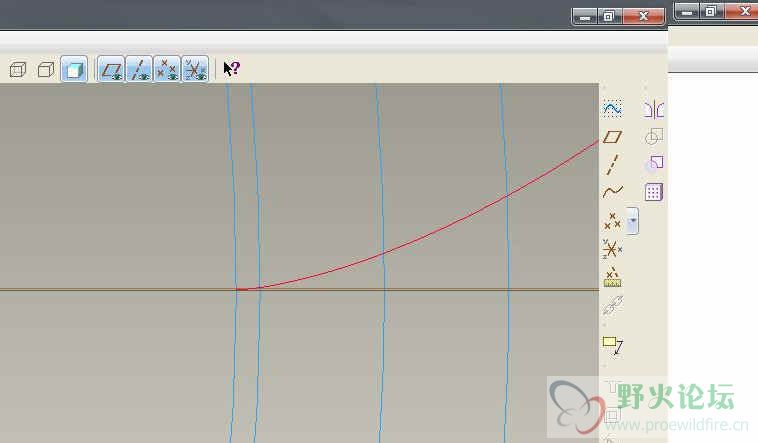758x443 pixels.
Task: Select the shaded display mode
Action: coord(74,70)
